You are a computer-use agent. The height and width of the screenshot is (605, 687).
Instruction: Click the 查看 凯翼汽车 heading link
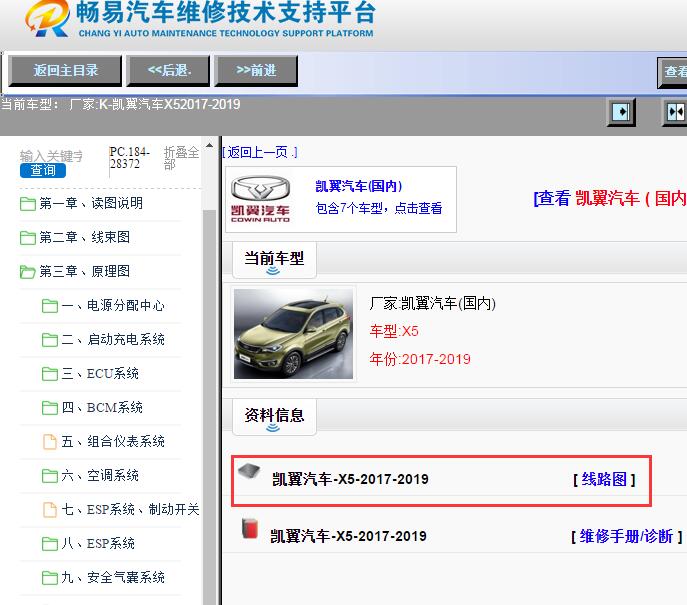pyautogui.click(x=610, y=198)
